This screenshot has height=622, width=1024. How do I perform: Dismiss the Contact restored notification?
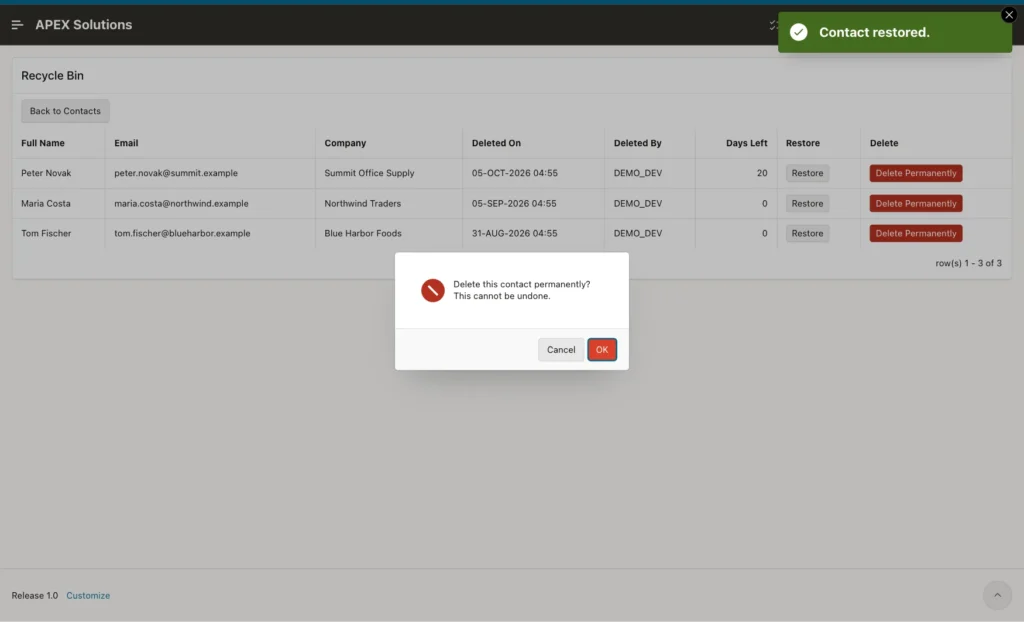tap(1008, 15)
